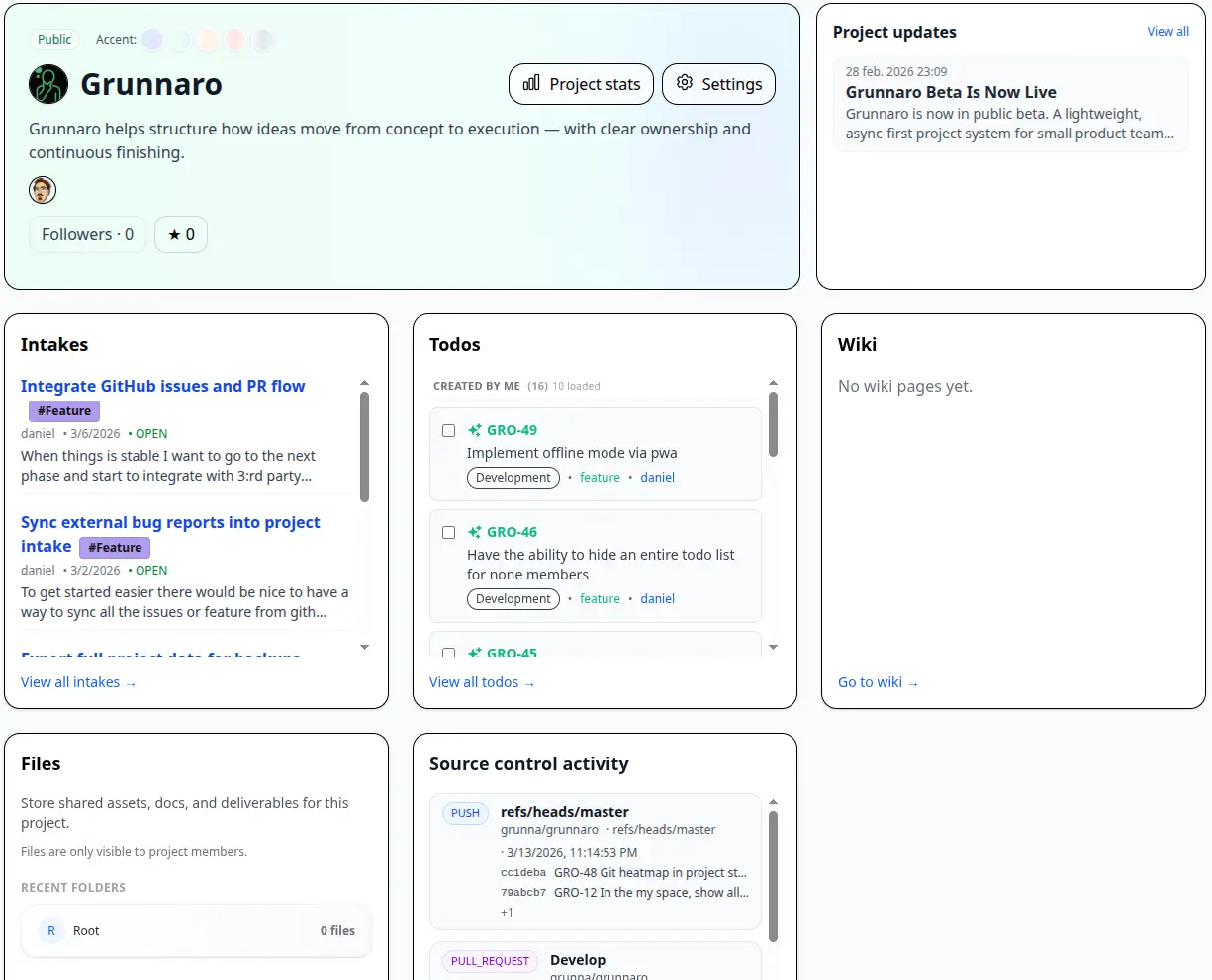Select the pink accent color swatch
1212x980 pixels.
pos(235,40)
